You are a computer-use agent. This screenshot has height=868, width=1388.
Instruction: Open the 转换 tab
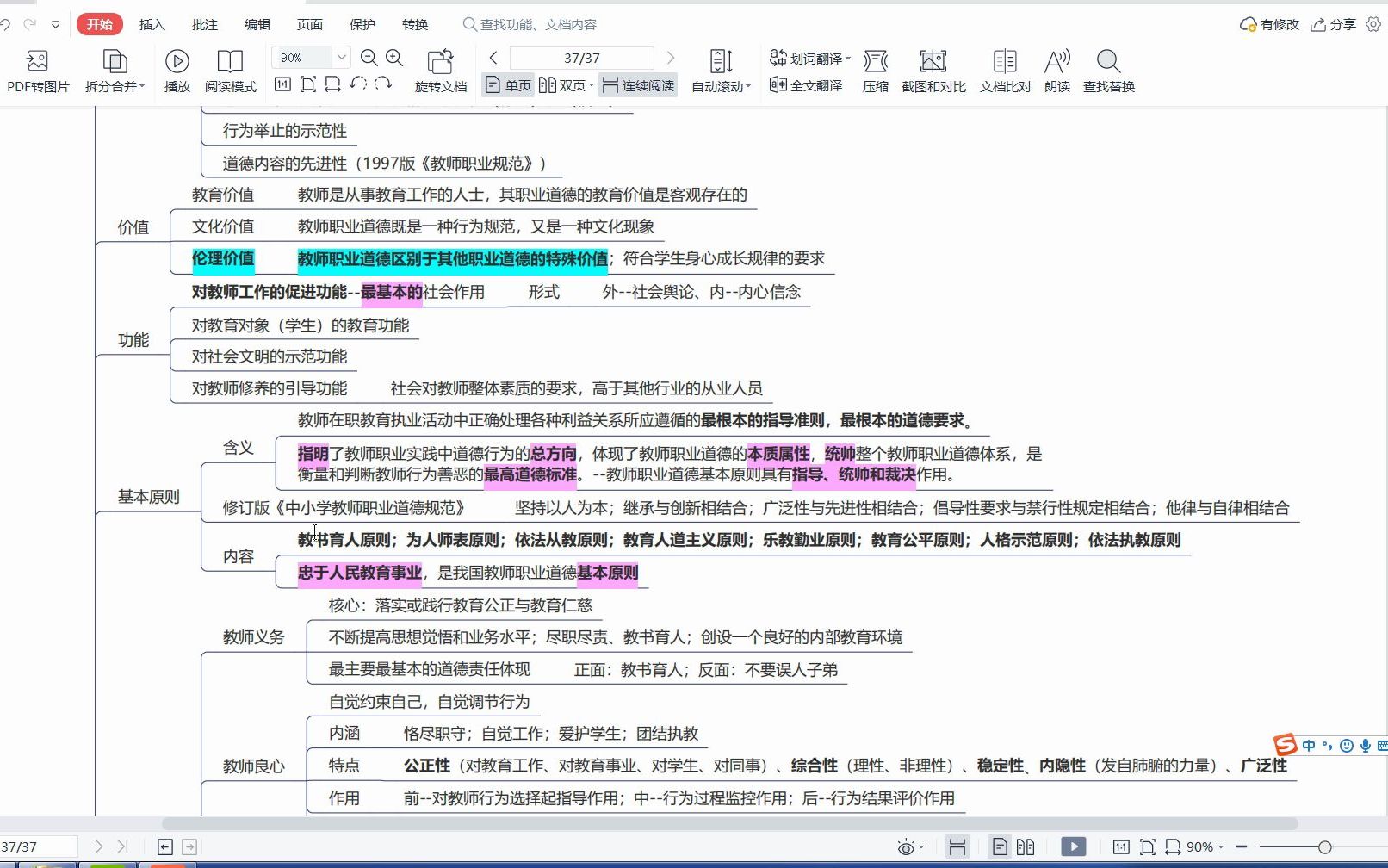pos(414,24)
